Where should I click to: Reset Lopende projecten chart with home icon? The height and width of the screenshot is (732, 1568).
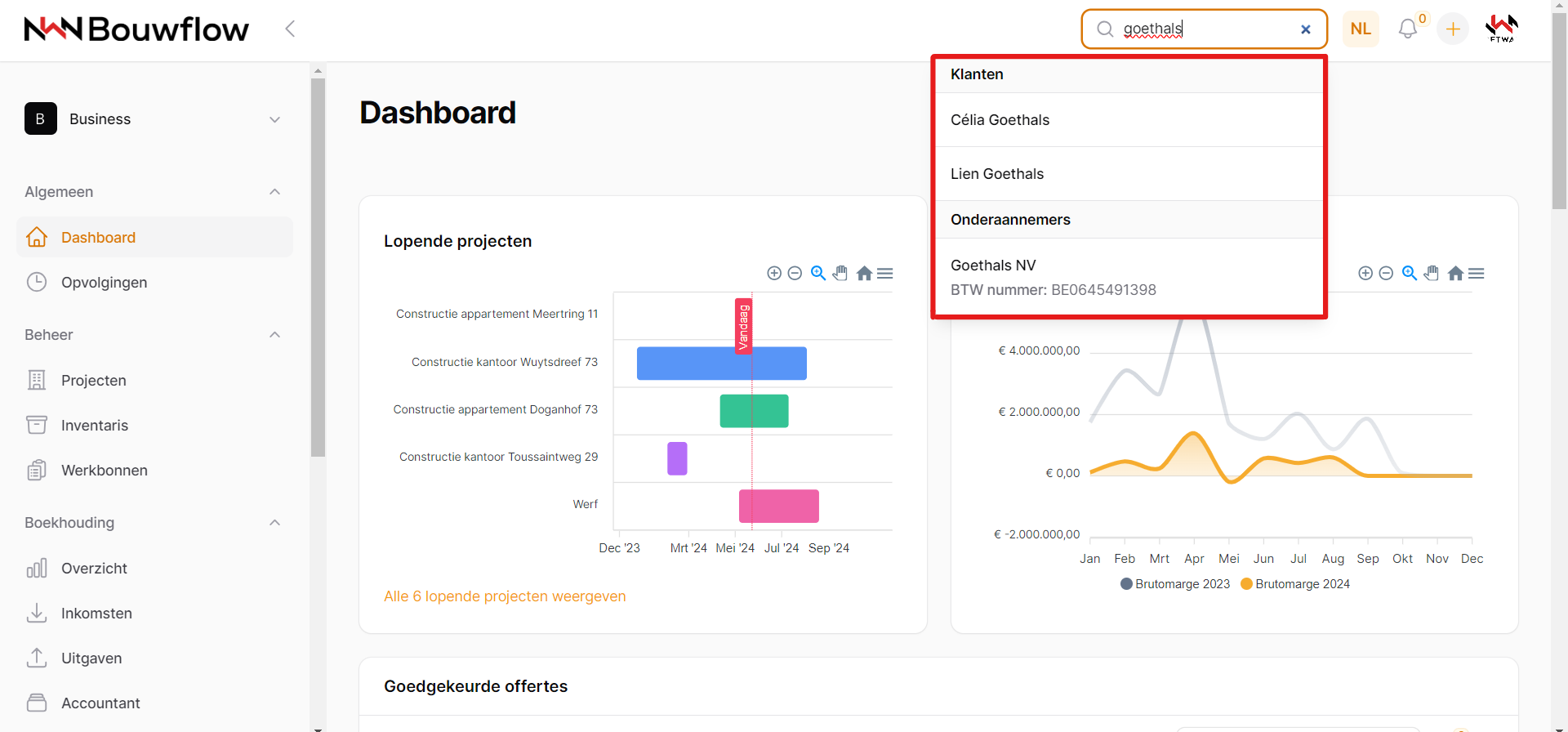[864, 273]
